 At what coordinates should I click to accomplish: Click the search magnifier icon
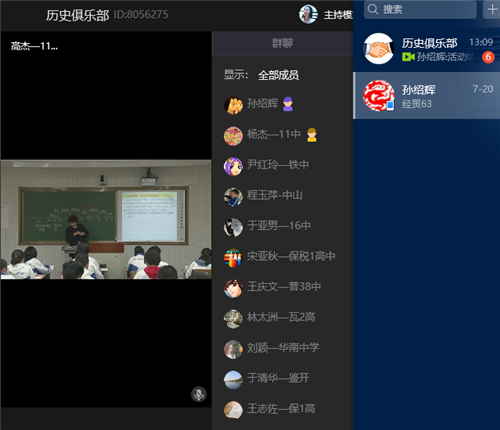click(373, 9)
